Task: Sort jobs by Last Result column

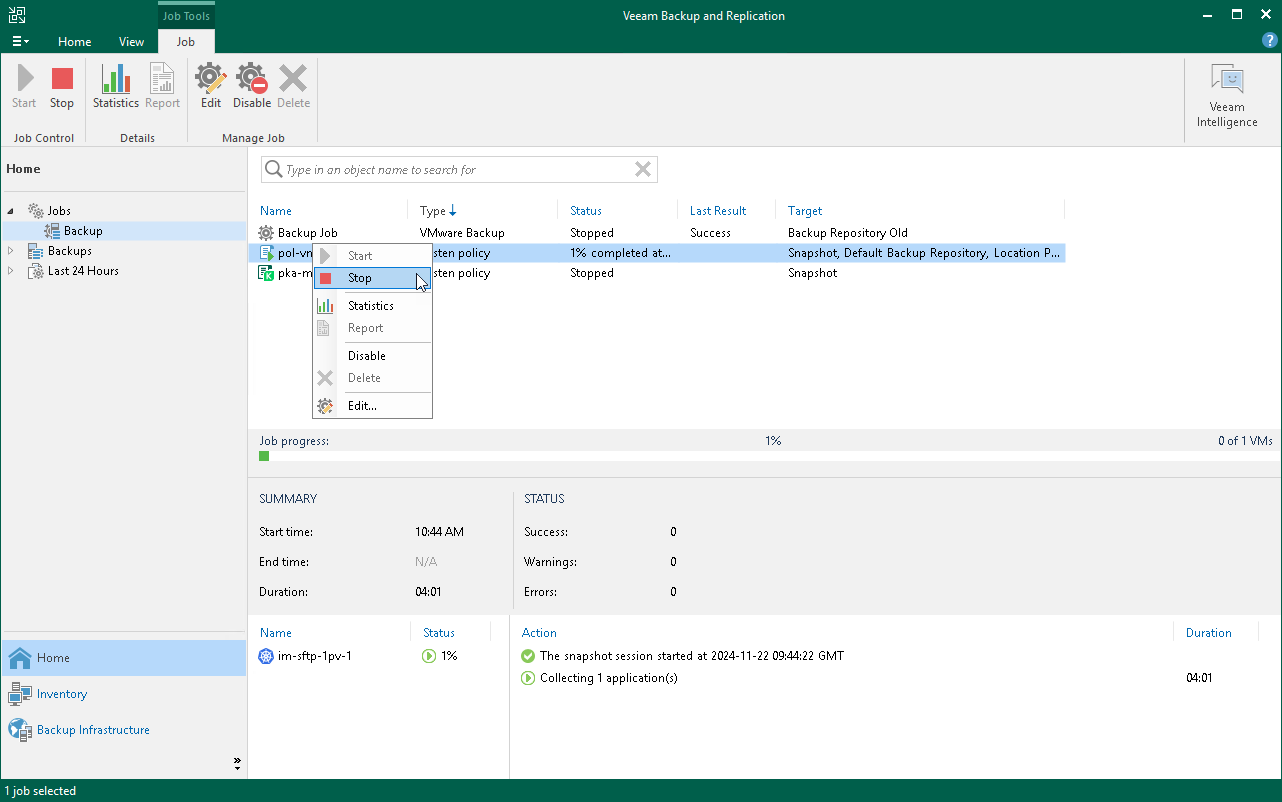Action: [x=718, y=211]
